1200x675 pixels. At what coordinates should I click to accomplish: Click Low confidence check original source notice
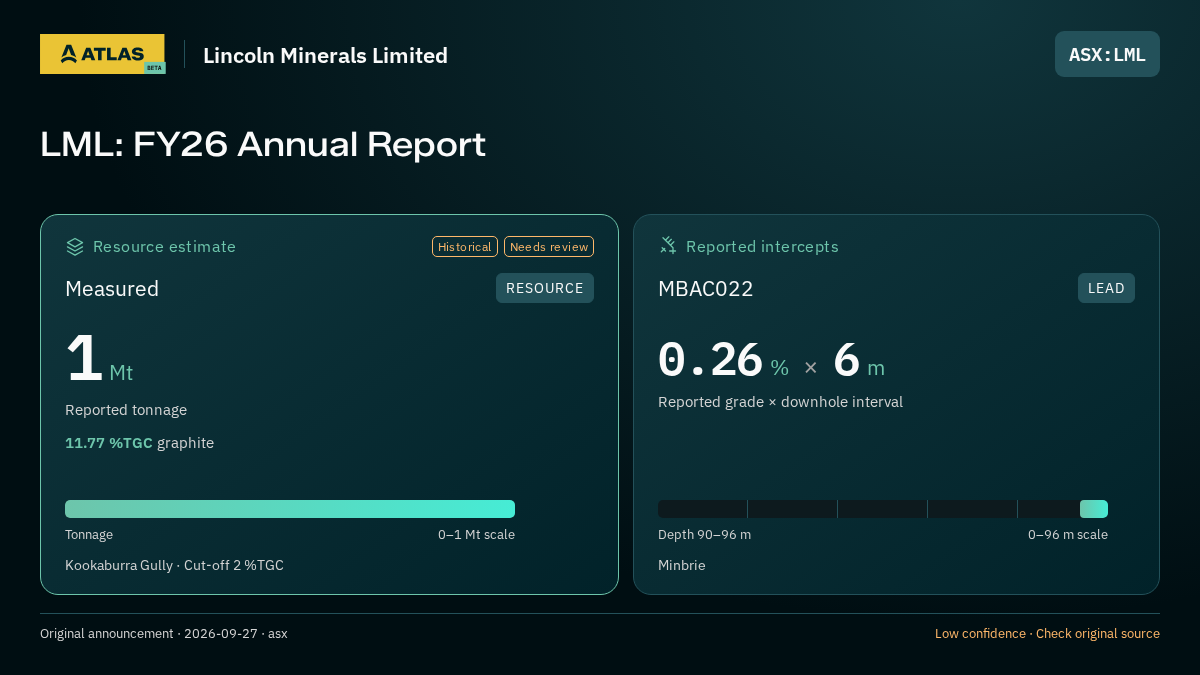tap(1047, 634)
